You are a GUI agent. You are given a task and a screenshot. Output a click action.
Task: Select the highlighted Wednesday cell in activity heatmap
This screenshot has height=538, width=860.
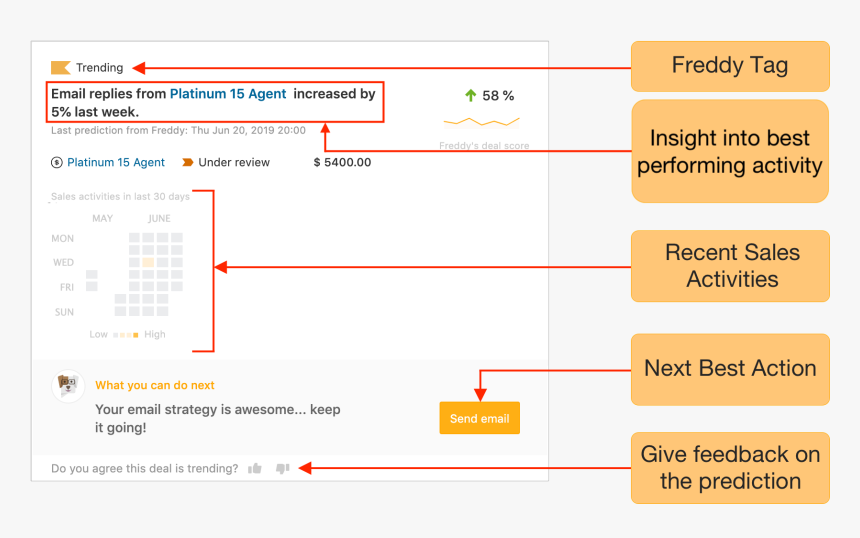[x=148, y=262]
